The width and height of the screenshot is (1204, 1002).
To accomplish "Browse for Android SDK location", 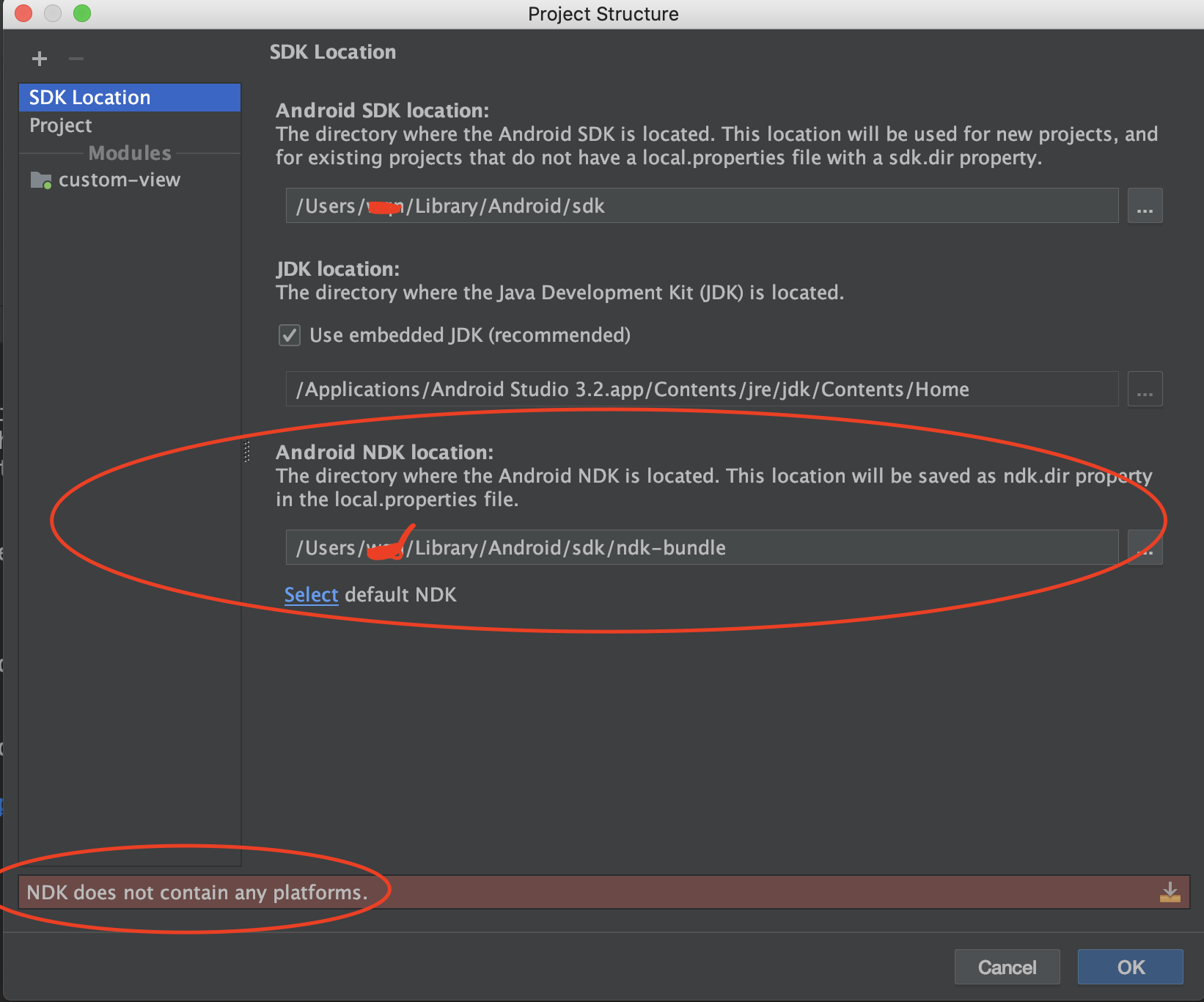I will 1145,206.
